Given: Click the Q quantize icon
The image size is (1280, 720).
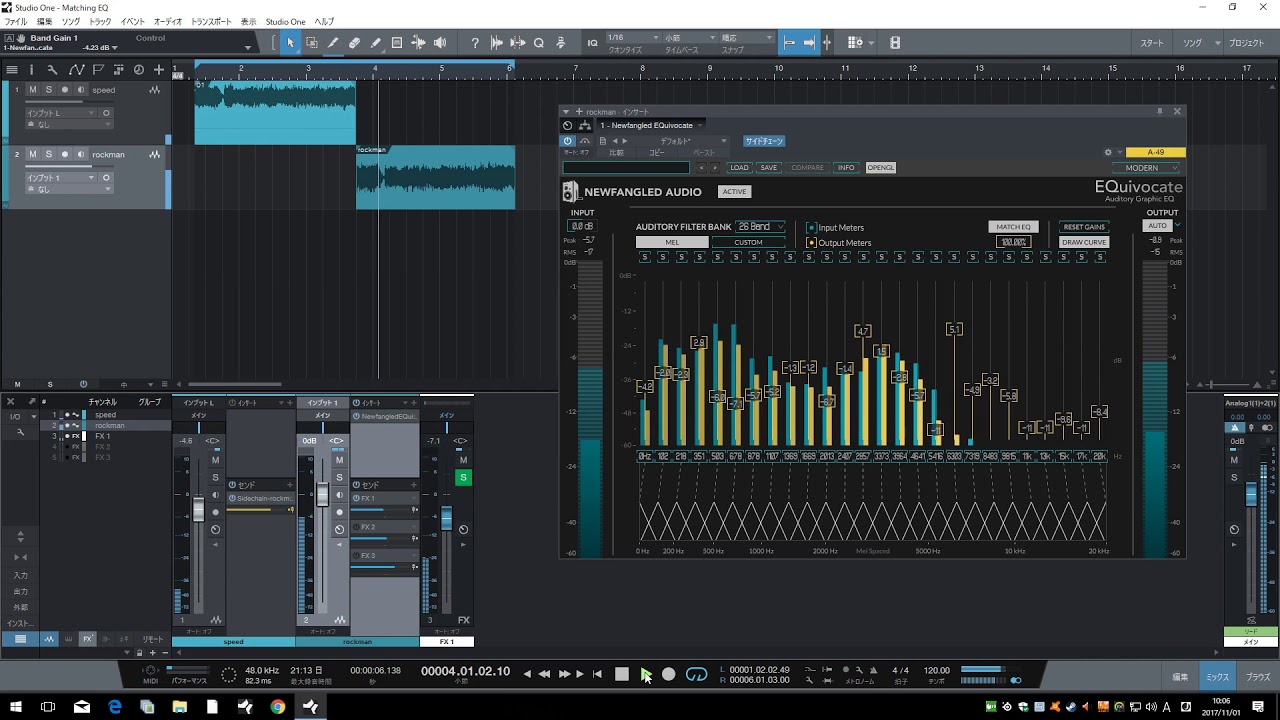Looking at the screenshot, I should tap(539, 42).
